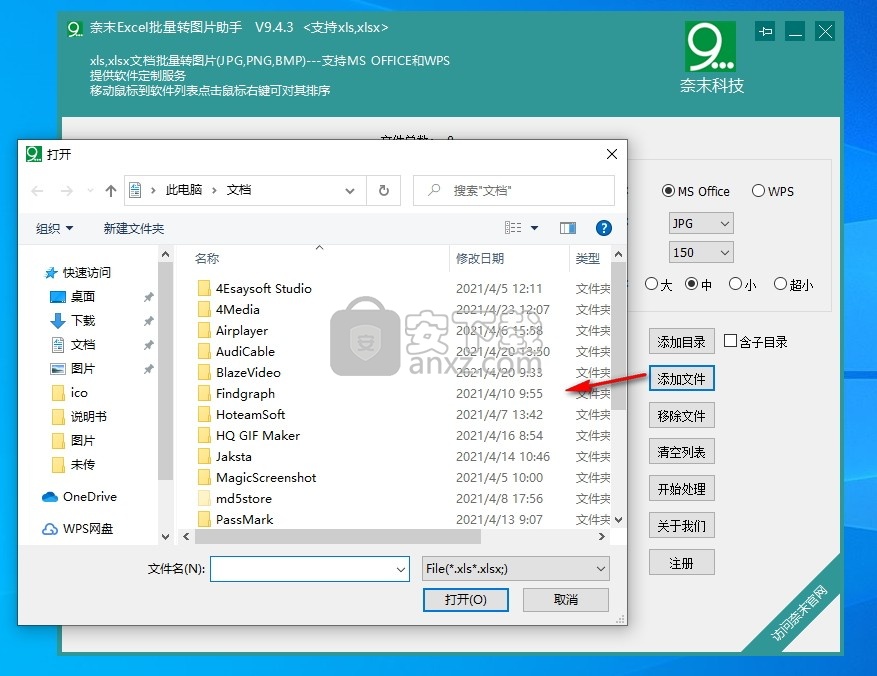Screen dimensions: 877x676
Task: Open the 组织 menu
Action: [x=54, y=228]
